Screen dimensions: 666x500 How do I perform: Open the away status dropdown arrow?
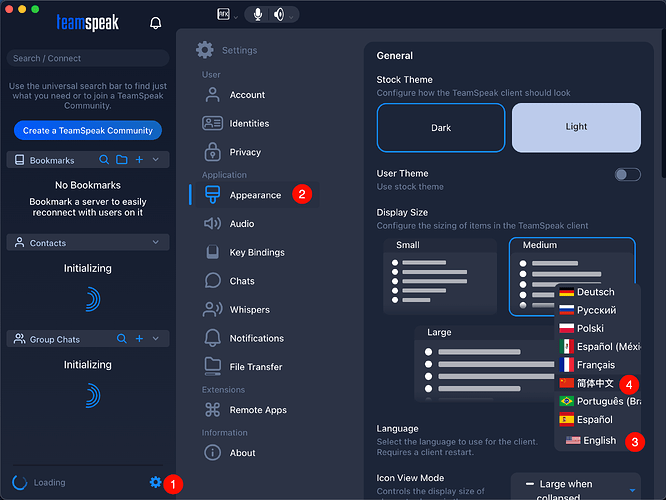236,17
